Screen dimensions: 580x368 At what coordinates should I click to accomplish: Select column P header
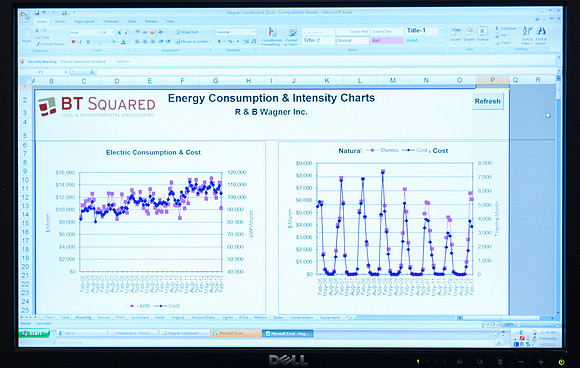pyautogui.click(x=493, y=80)
